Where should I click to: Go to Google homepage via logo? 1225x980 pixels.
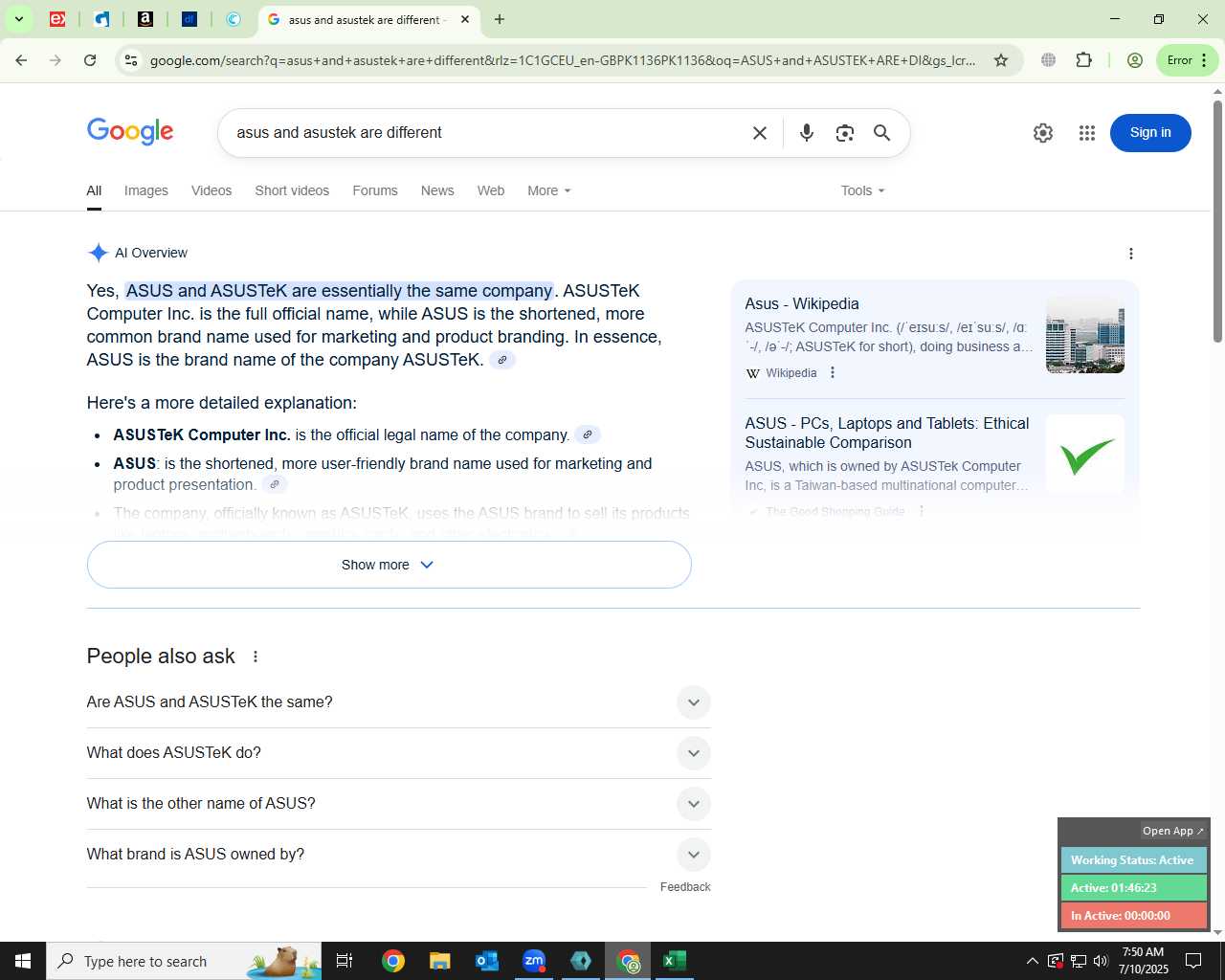[x=130, y=132]
